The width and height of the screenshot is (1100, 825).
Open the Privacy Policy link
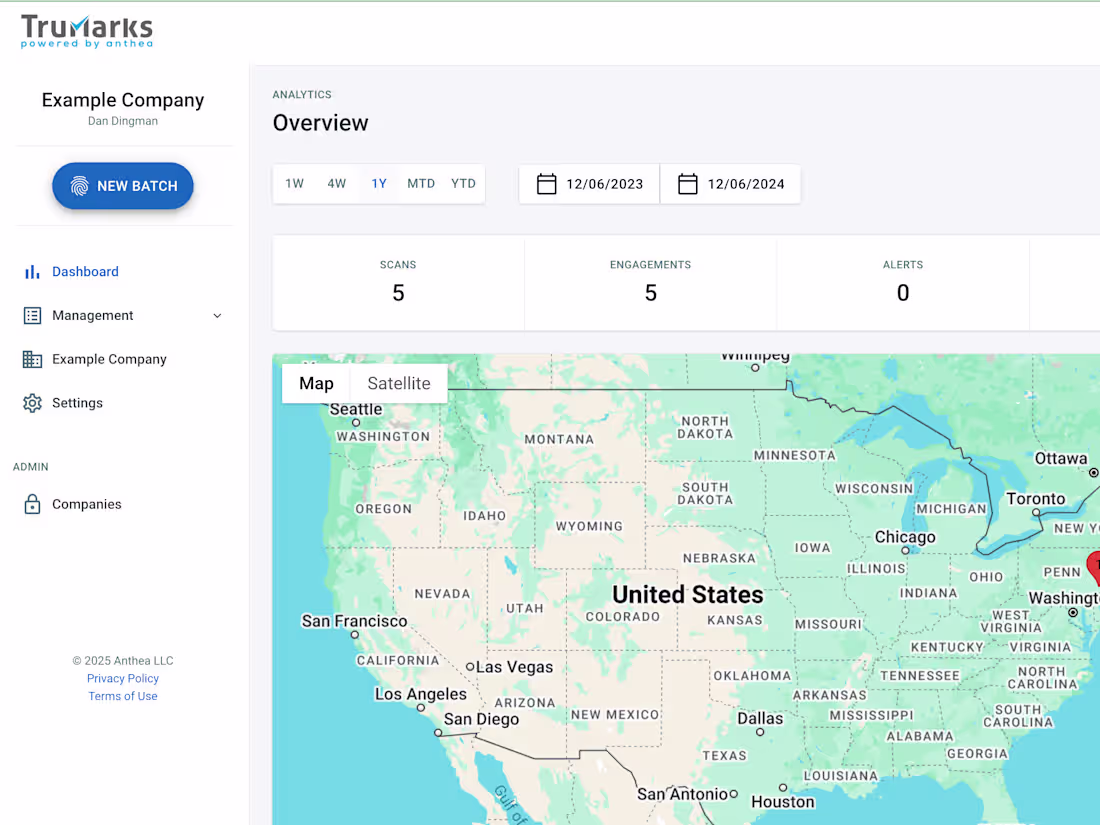coord(122,678)
